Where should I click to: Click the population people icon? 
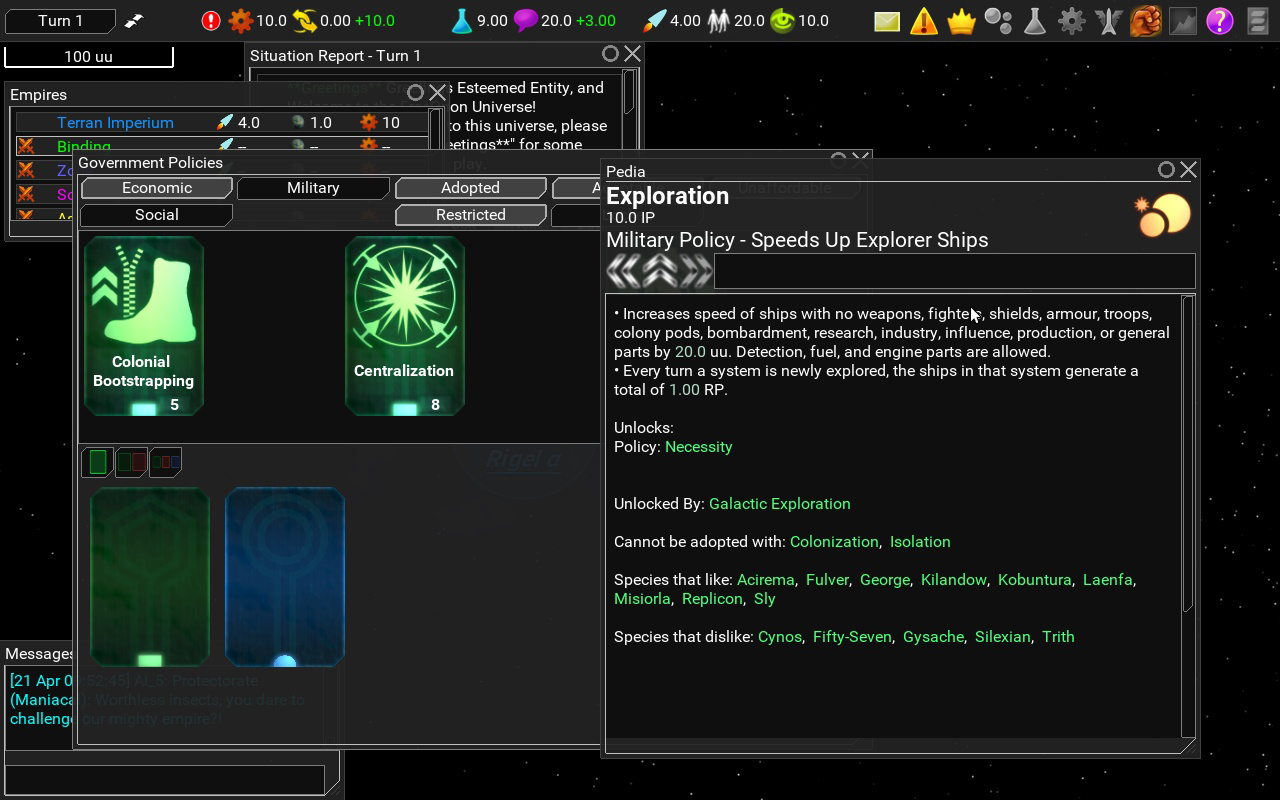[718, 20]
